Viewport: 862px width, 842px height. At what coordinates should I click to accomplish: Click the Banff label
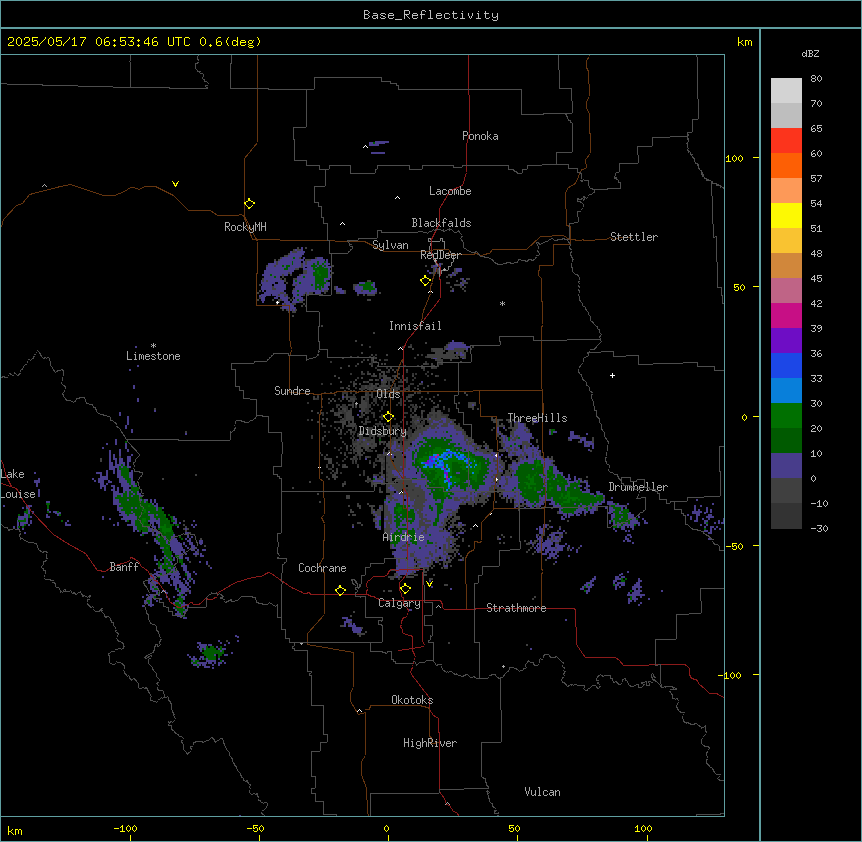124,567
